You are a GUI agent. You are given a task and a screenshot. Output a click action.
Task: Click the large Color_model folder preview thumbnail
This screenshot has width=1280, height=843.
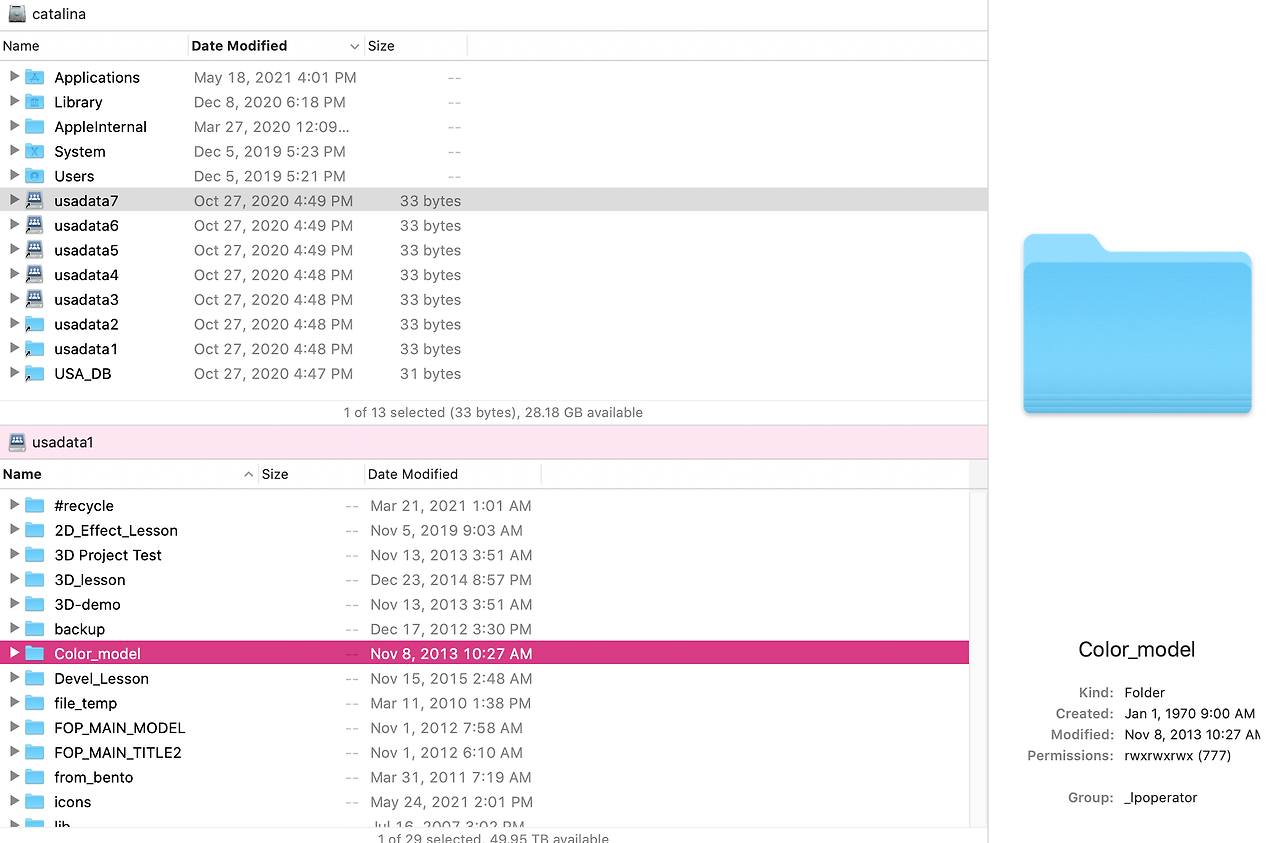coord(1137,324)
